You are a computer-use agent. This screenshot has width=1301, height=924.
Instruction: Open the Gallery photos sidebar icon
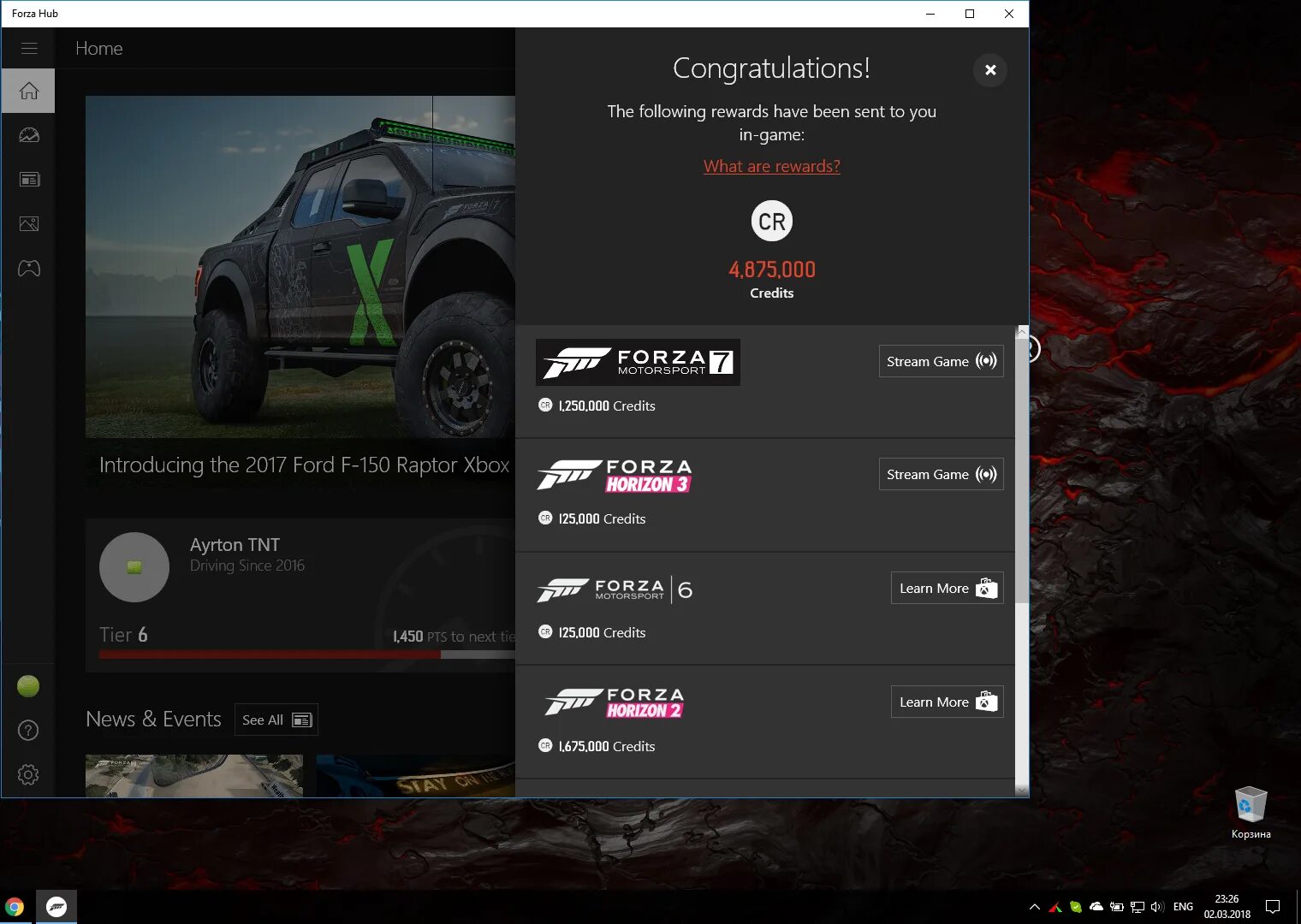click(28, 224)
